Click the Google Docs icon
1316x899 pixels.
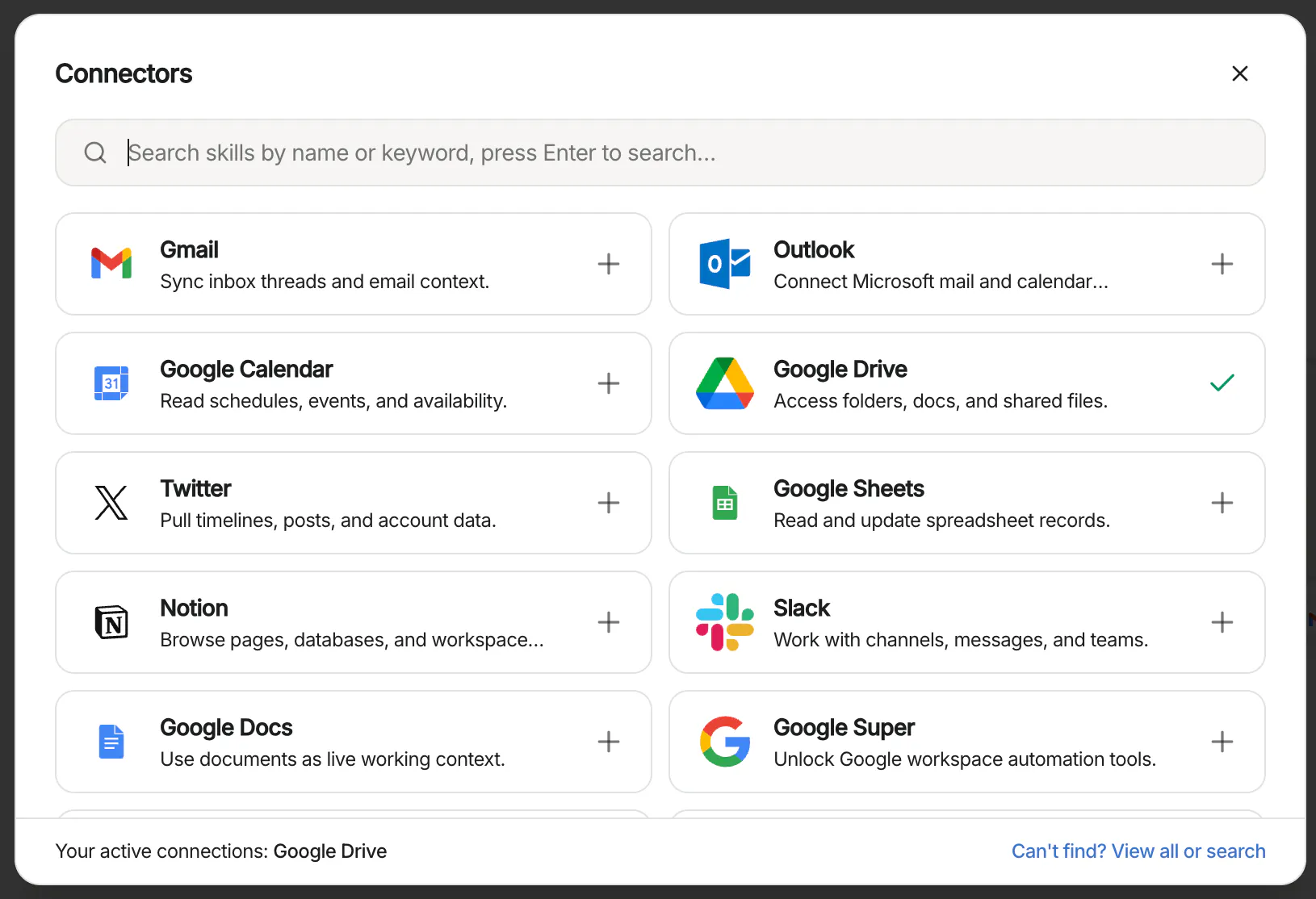pos(111,742)
